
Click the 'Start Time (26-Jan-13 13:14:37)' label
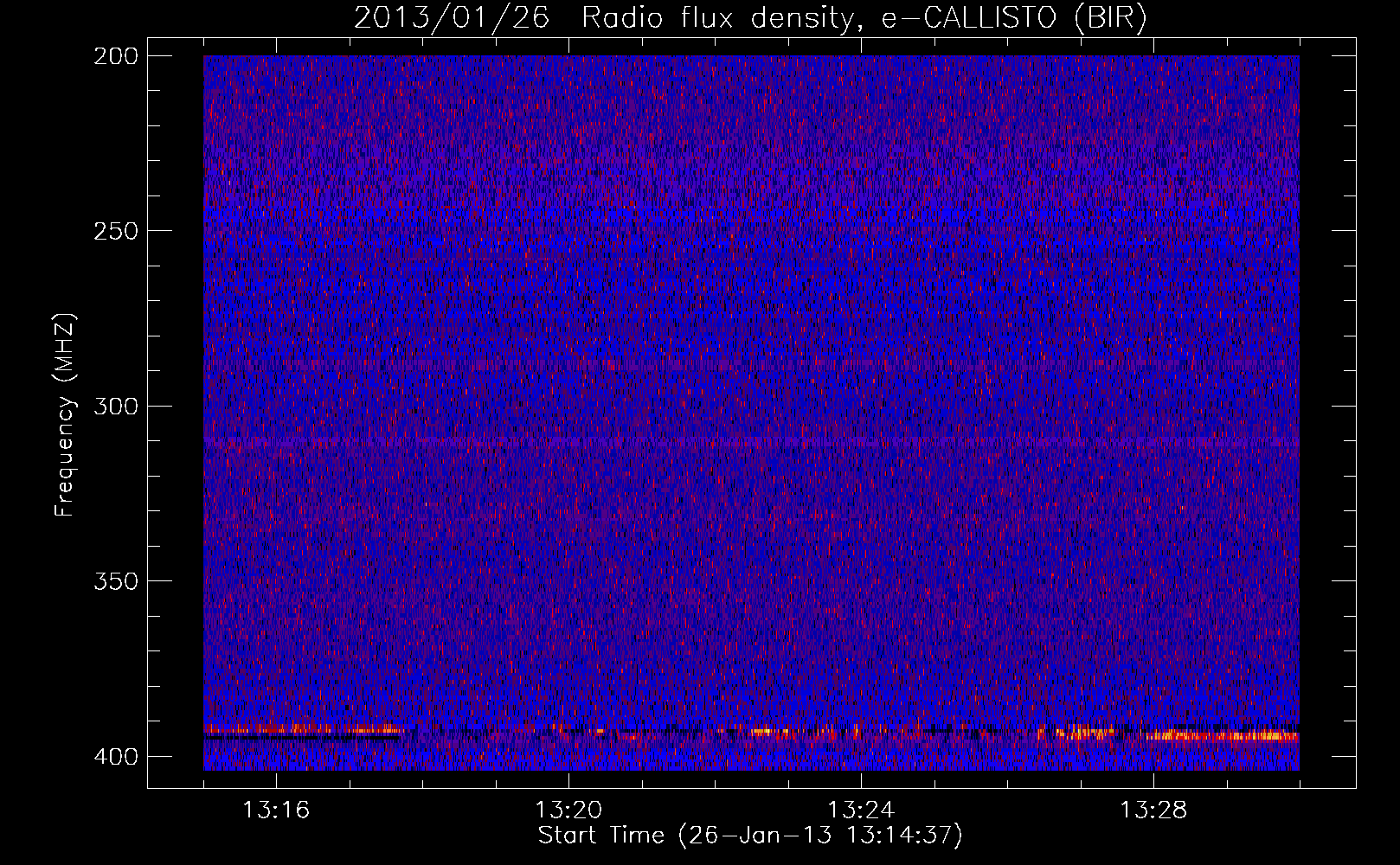pyautogui.click(x=750, y=836)
